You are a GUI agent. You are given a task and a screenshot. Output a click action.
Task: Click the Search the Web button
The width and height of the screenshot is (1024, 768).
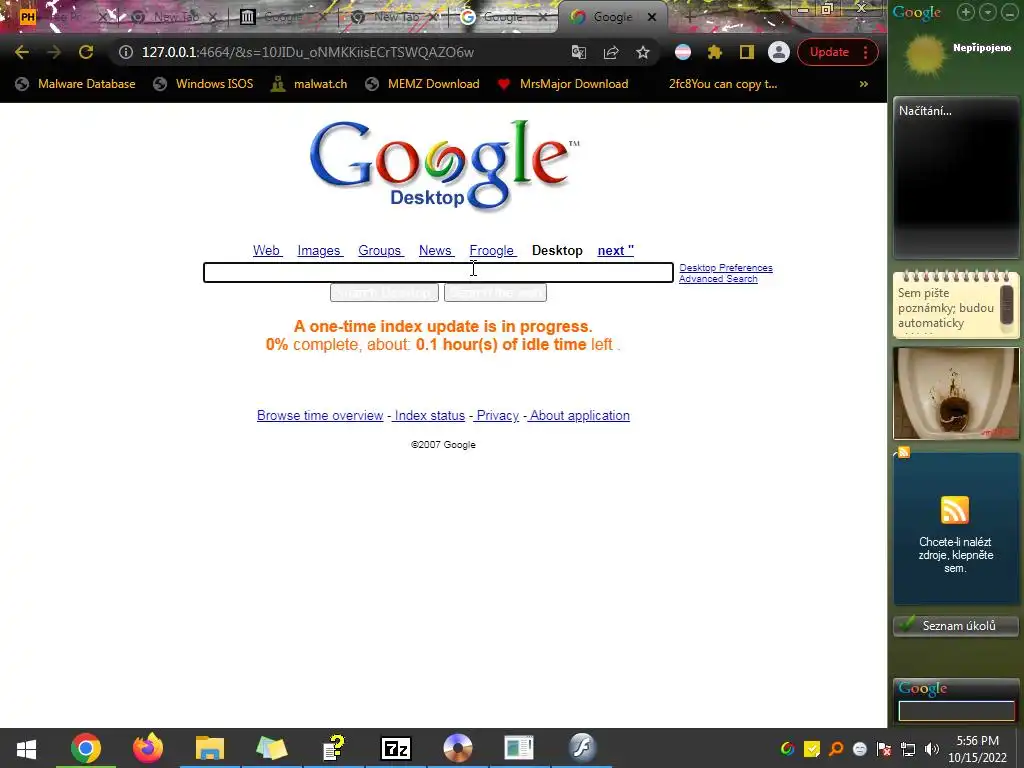tap(495, 293)
